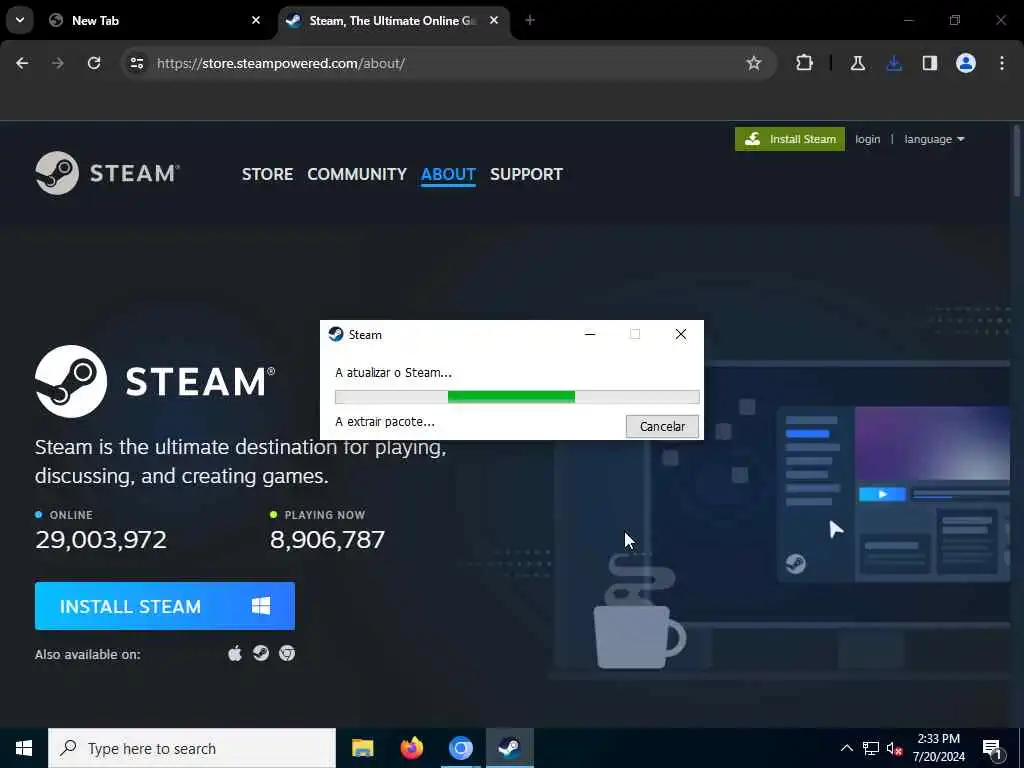Image resolution: width=1024 pixels, height=768 pixels.
Task: Click the muted volume tray icon
Action: point(894,748)
